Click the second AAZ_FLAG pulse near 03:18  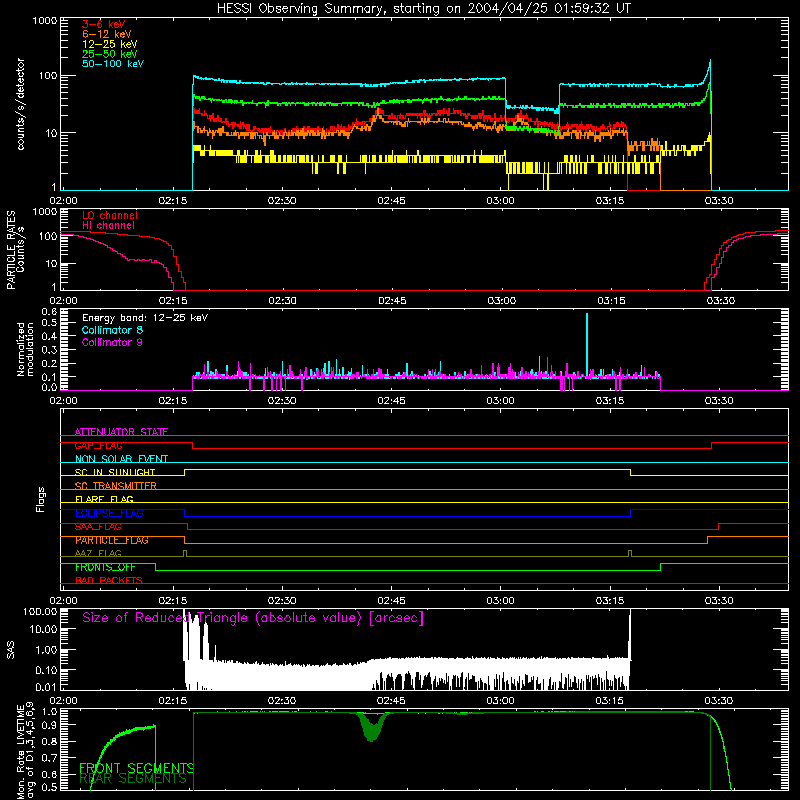[630, 553]
